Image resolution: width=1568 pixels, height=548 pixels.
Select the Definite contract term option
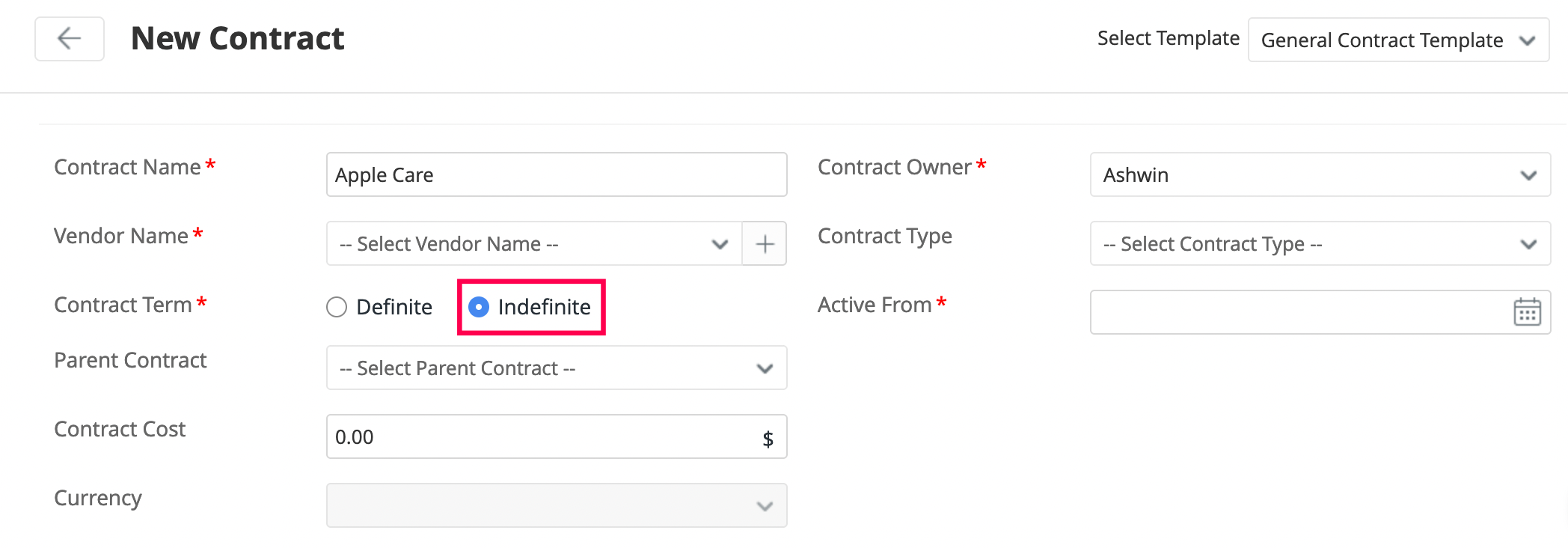pyautogui.click(x=337, y=307)
